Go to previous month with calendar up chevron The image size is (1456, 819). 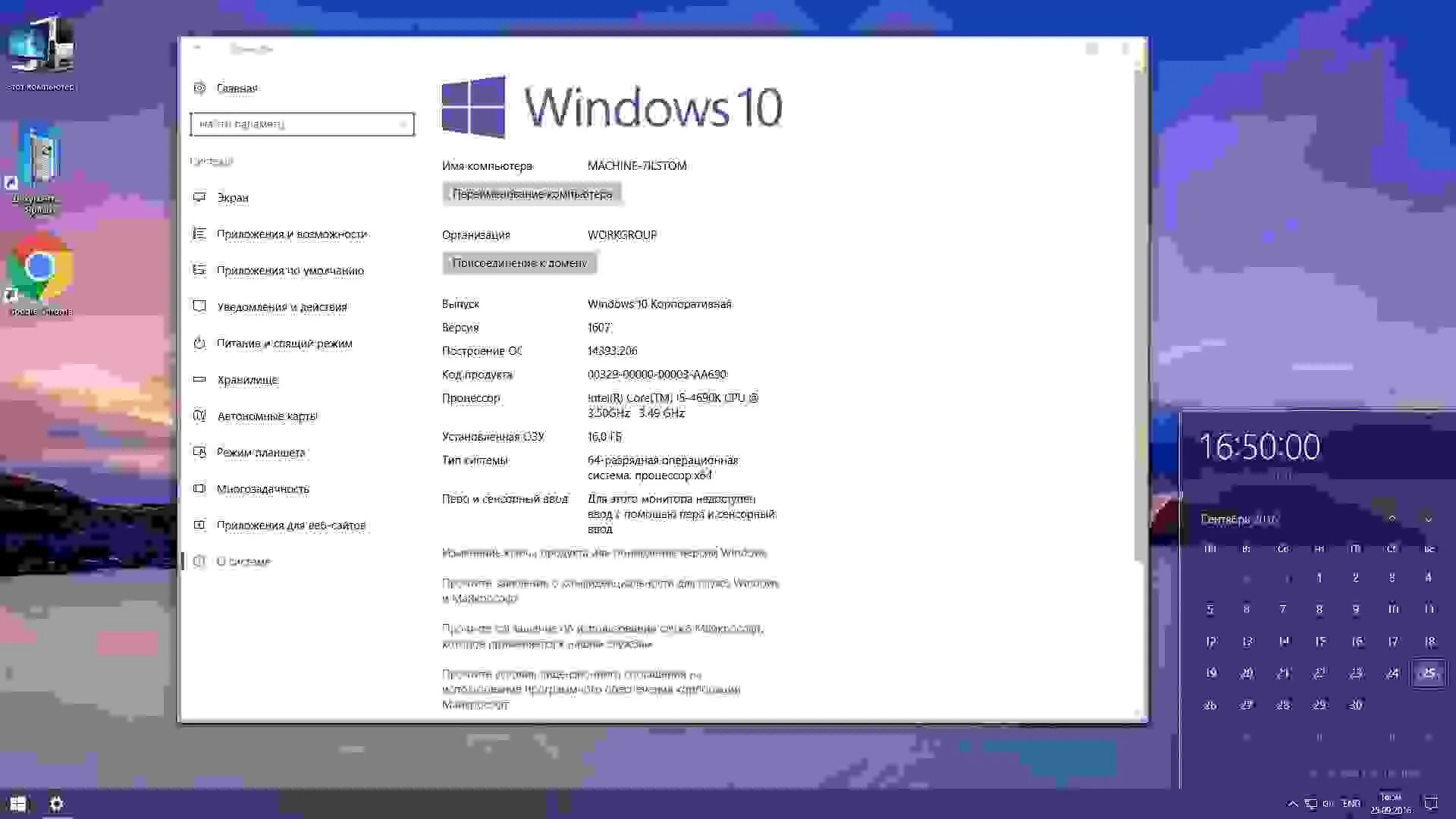(1392, 519)
